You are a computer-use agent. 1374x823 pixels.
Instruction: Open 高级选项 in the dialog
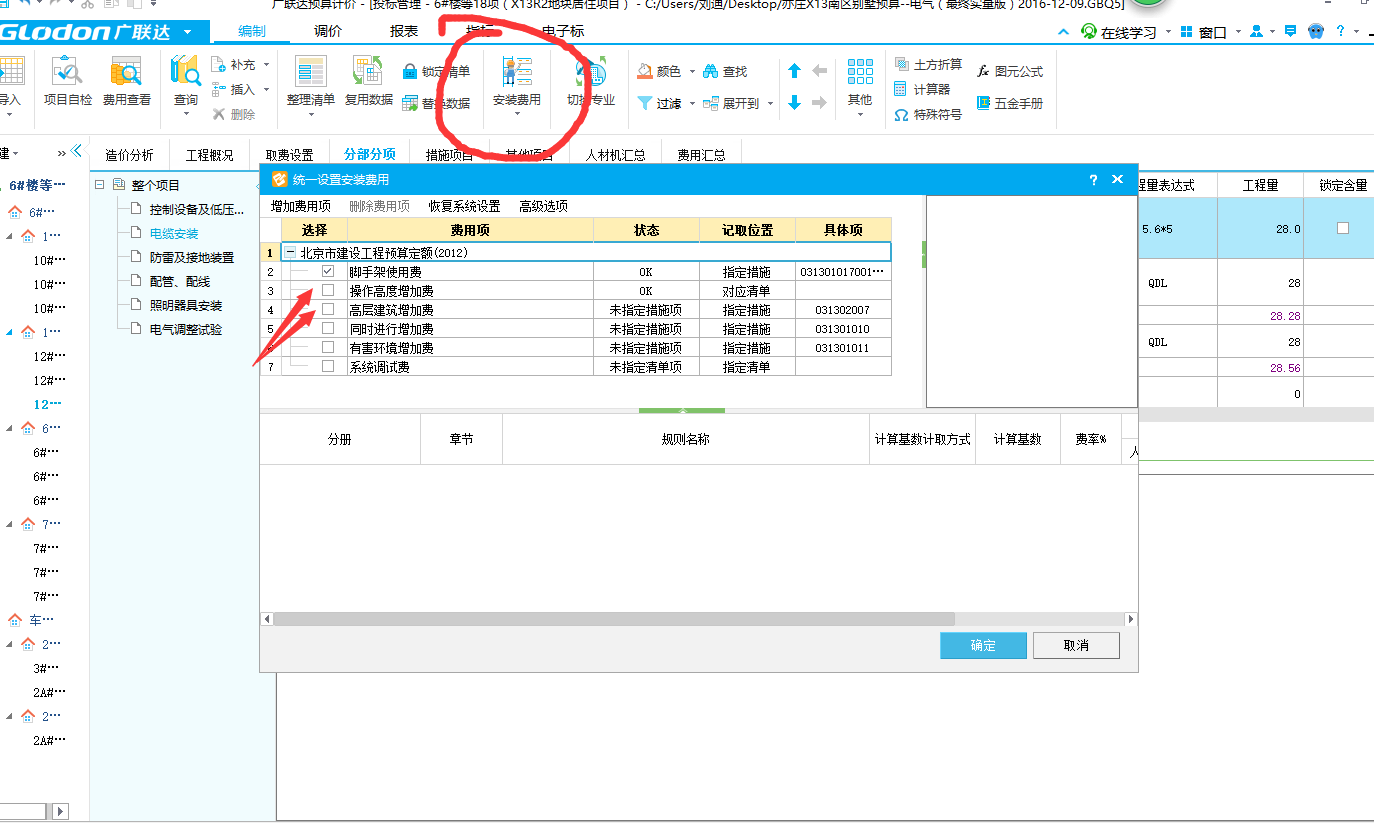point(543,206)
